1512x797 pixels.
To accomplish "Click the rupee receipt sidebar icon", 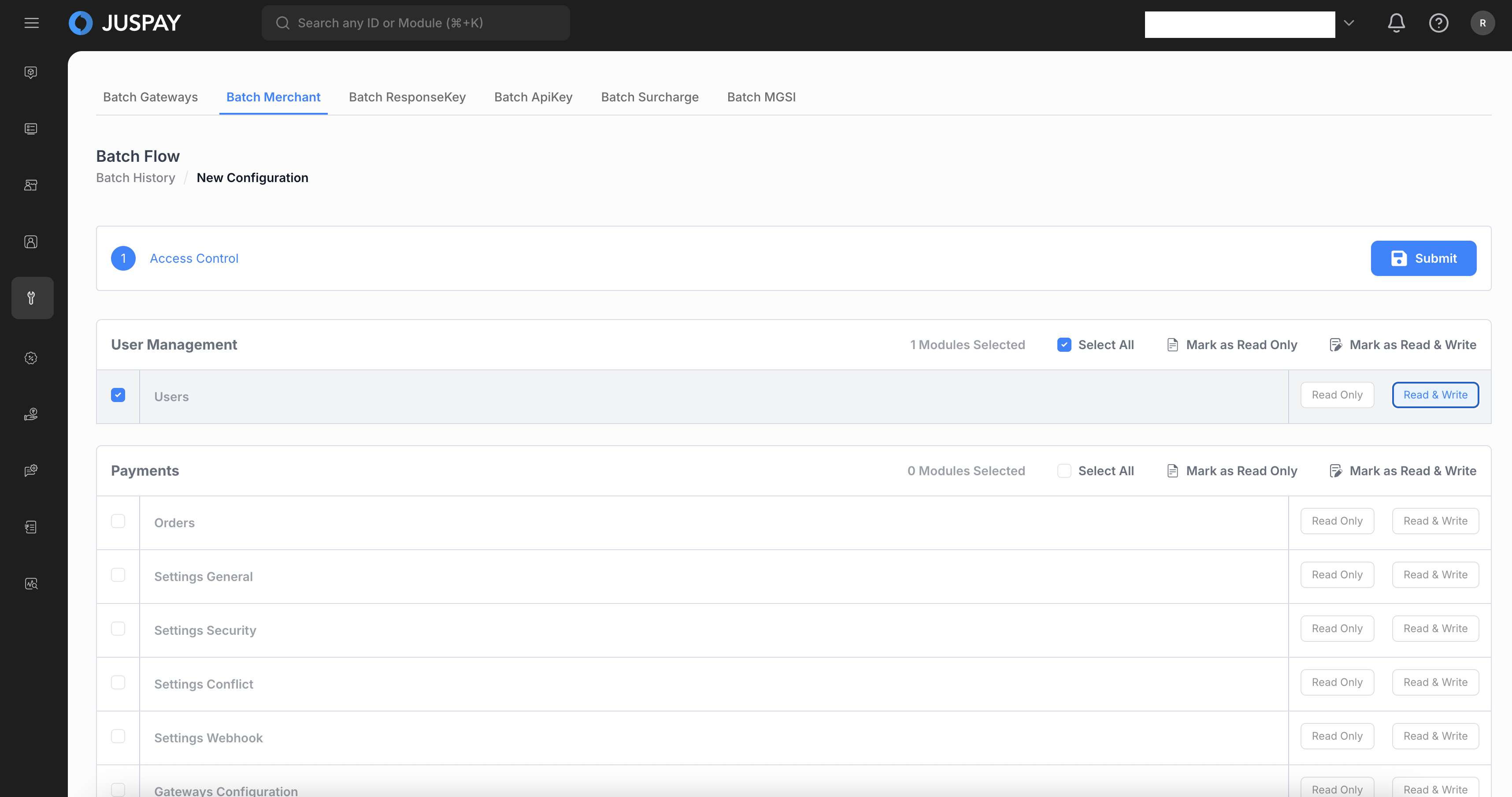I will pos(31,527).
